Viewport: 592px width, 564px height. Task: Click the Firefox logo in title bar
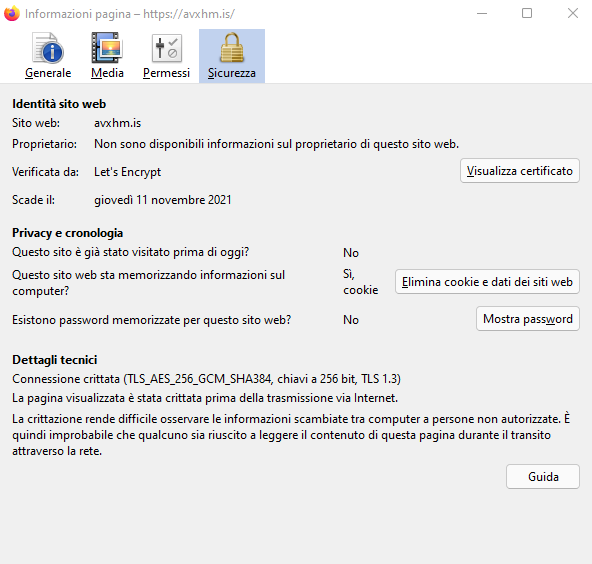tap(11, 14)
